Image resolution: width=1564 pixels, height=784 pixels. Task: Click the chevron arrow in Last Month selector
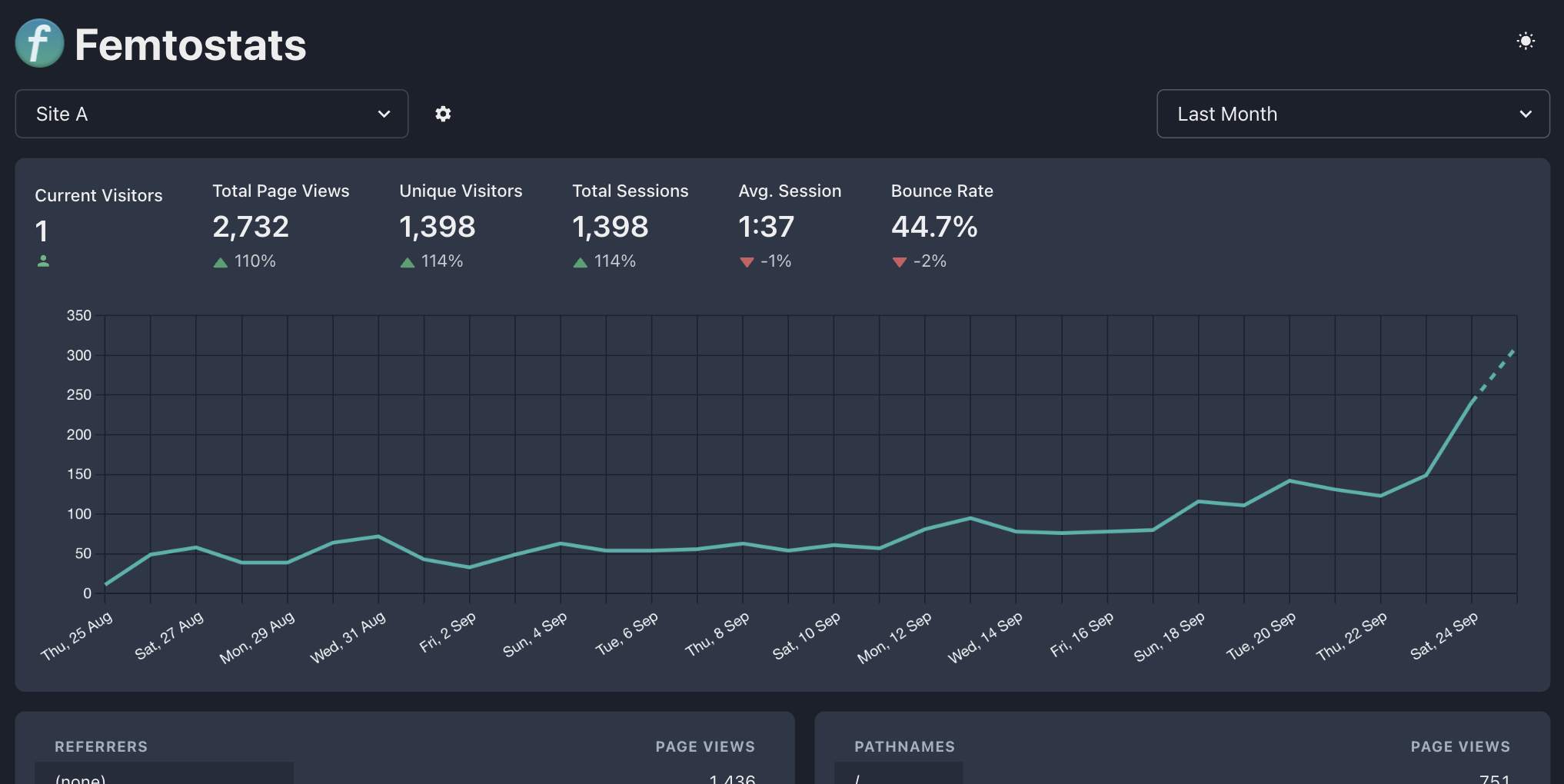tap(1526, 114)
